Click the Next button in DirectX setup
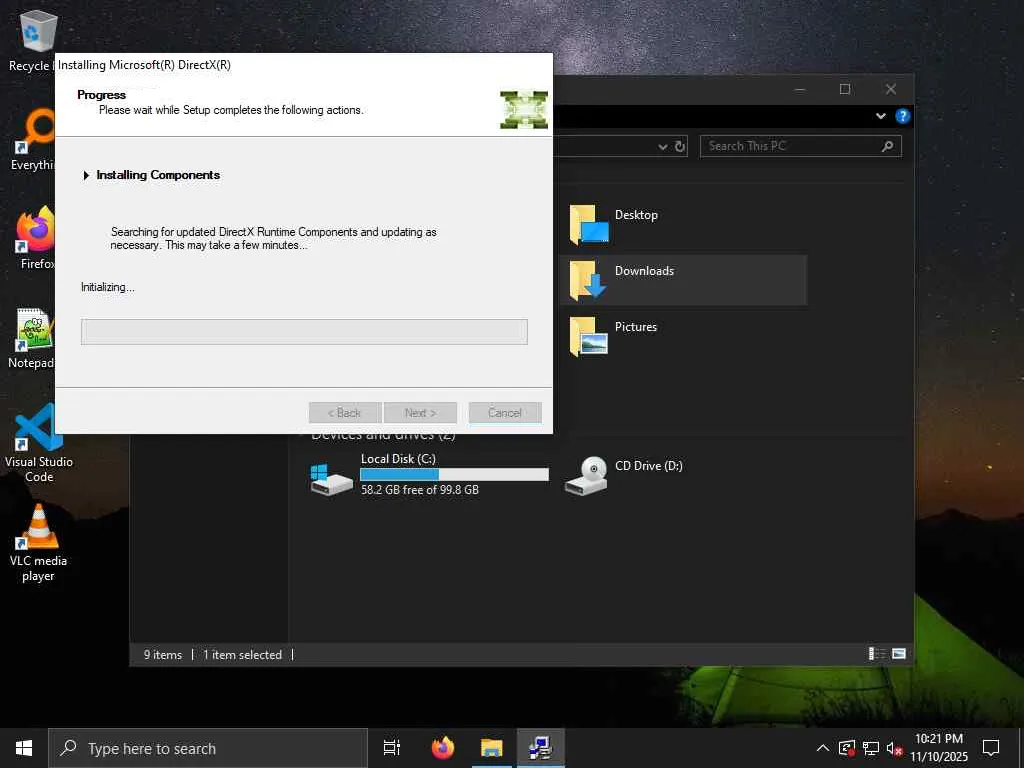 pos(420,413)
